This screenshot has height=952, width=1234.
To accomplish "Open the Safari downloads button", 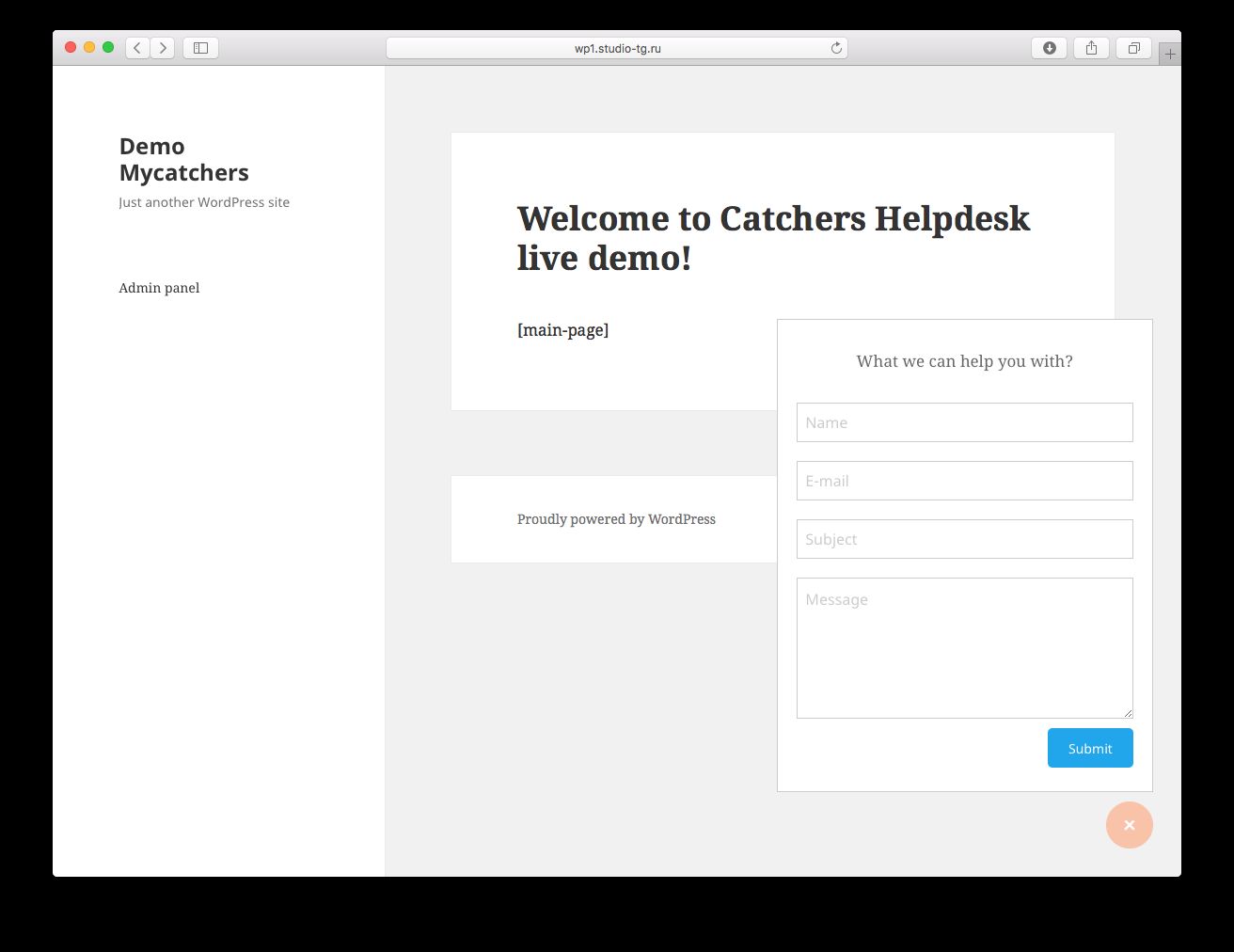I will [x=1049, y=48].
